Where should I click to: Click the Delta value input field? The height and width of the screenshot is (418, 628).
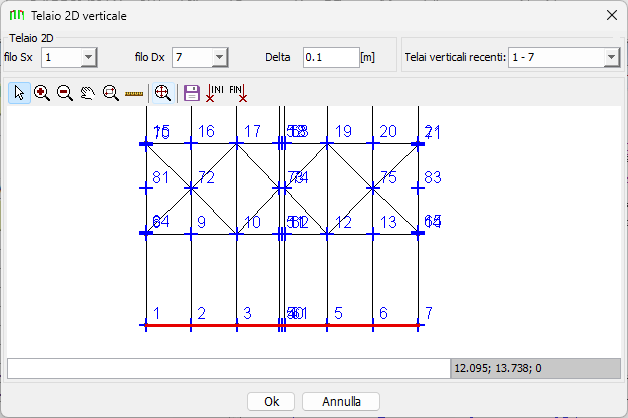click(x=330, y=58)
